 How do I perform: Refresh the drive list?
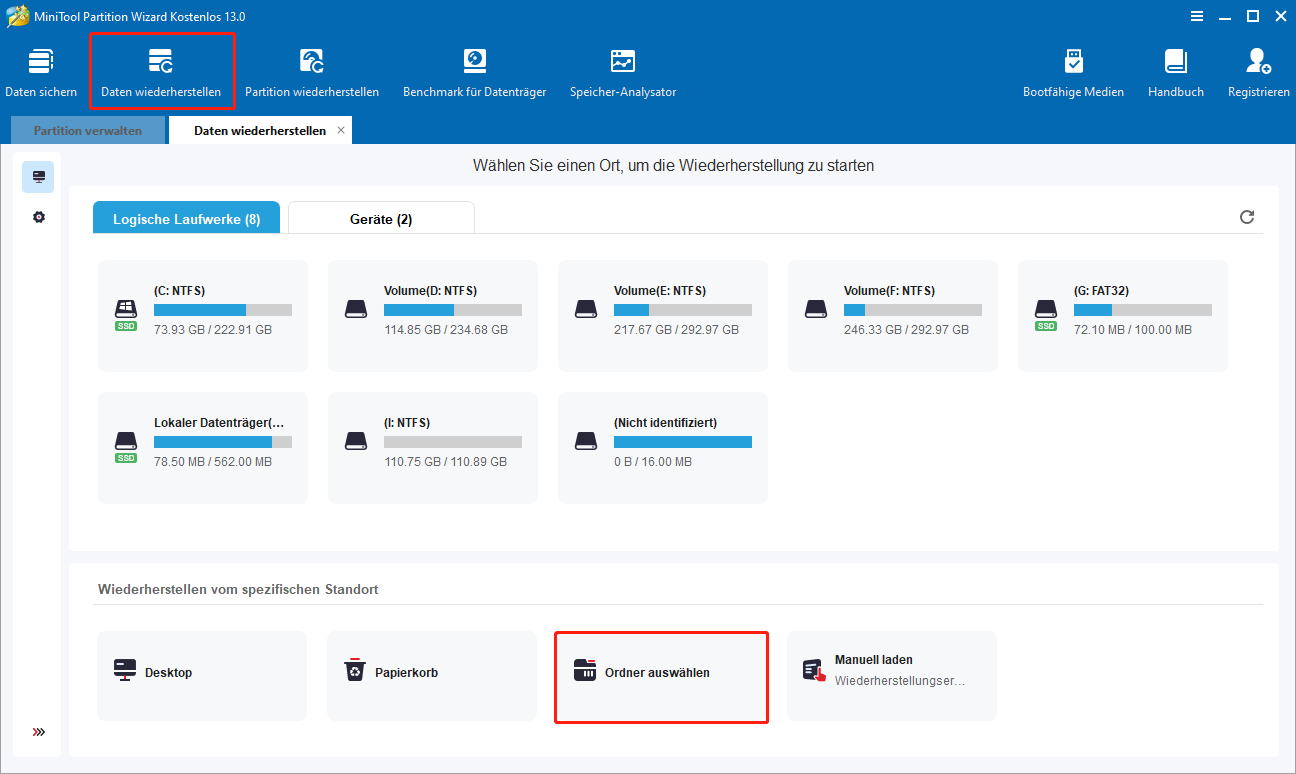click(1247, 217)
